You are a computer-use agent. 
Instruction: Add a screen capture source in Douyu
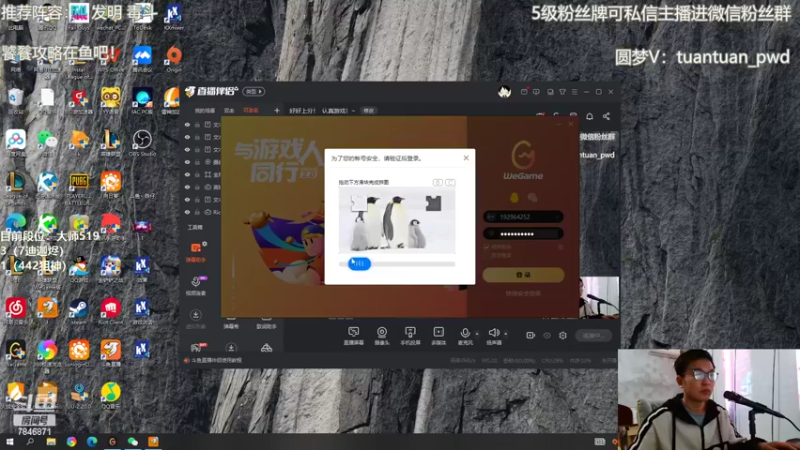pyautogui.click(x=353, y=336)
